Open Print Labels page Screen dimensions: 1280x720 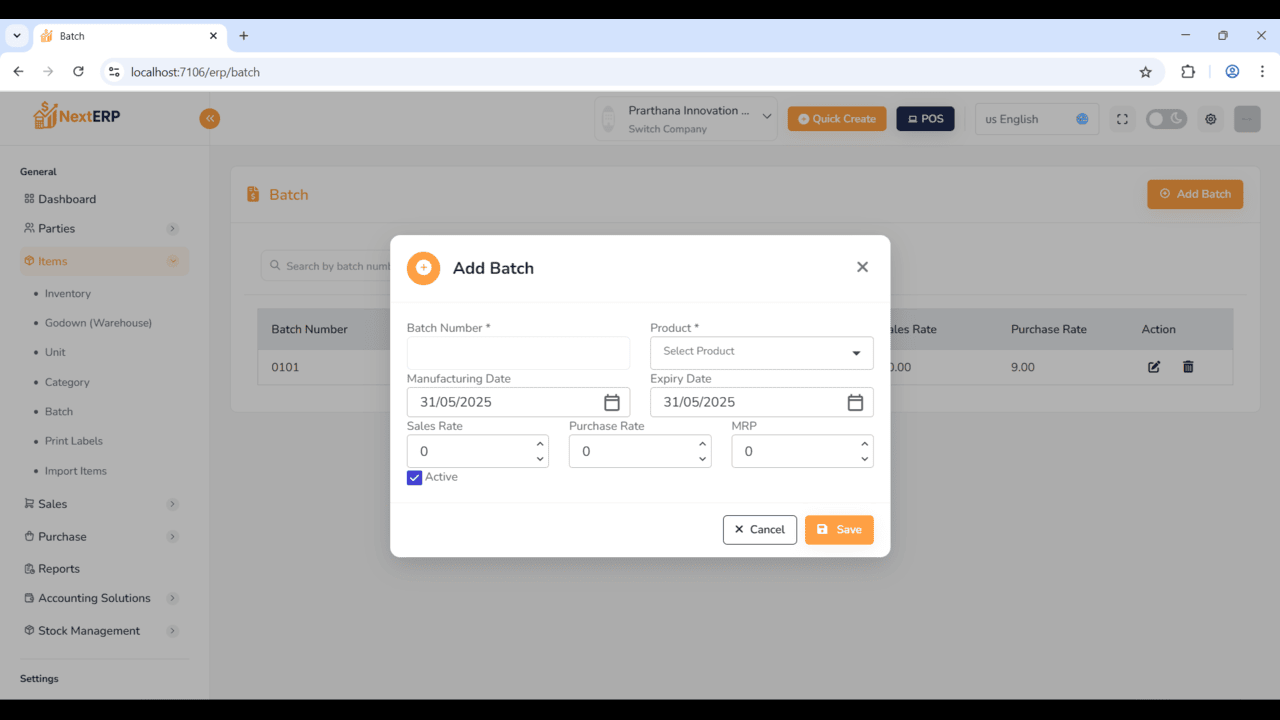point(74,441)
